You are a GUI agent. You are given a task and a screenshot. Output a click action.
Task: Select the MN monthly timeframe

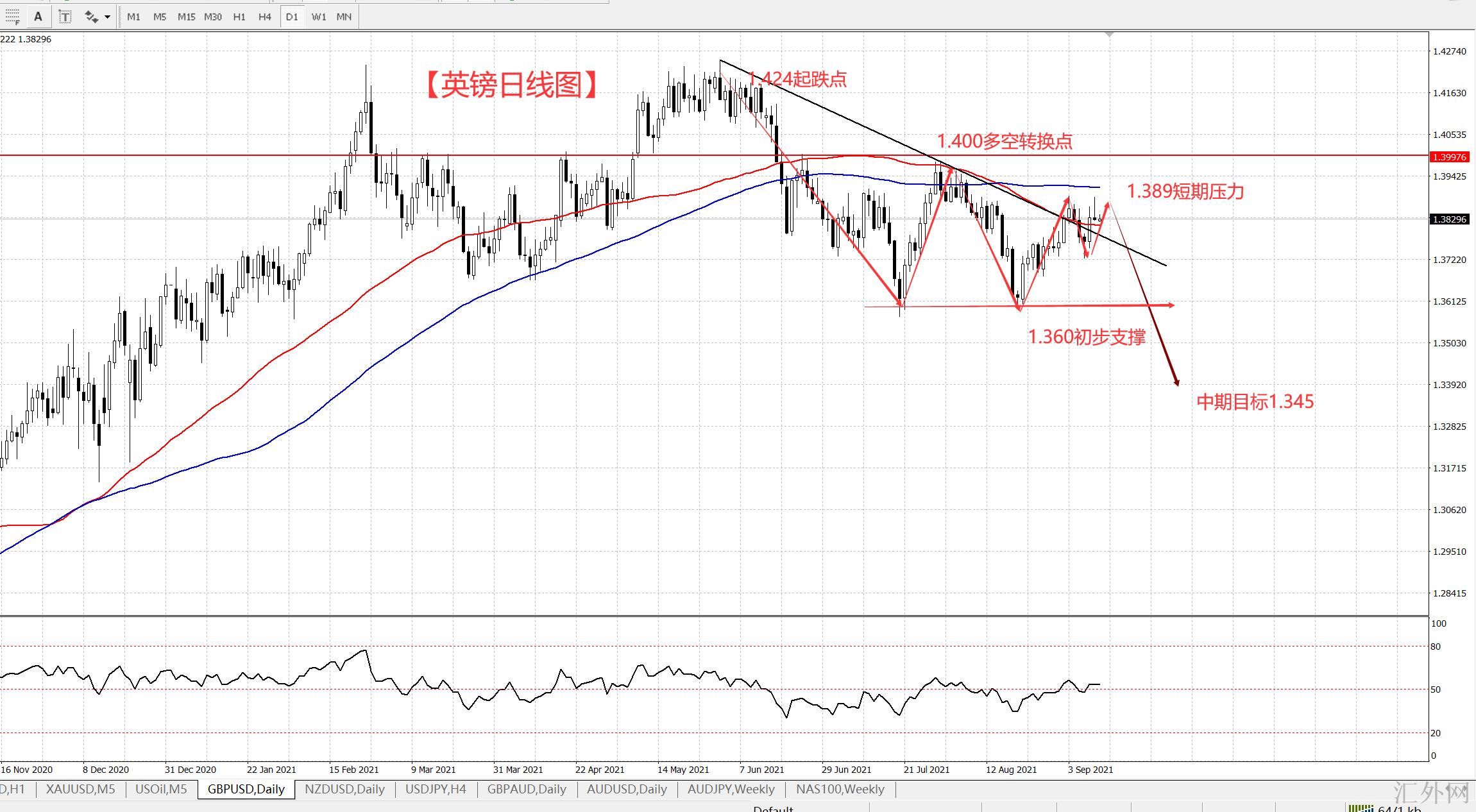coord(344,17)
